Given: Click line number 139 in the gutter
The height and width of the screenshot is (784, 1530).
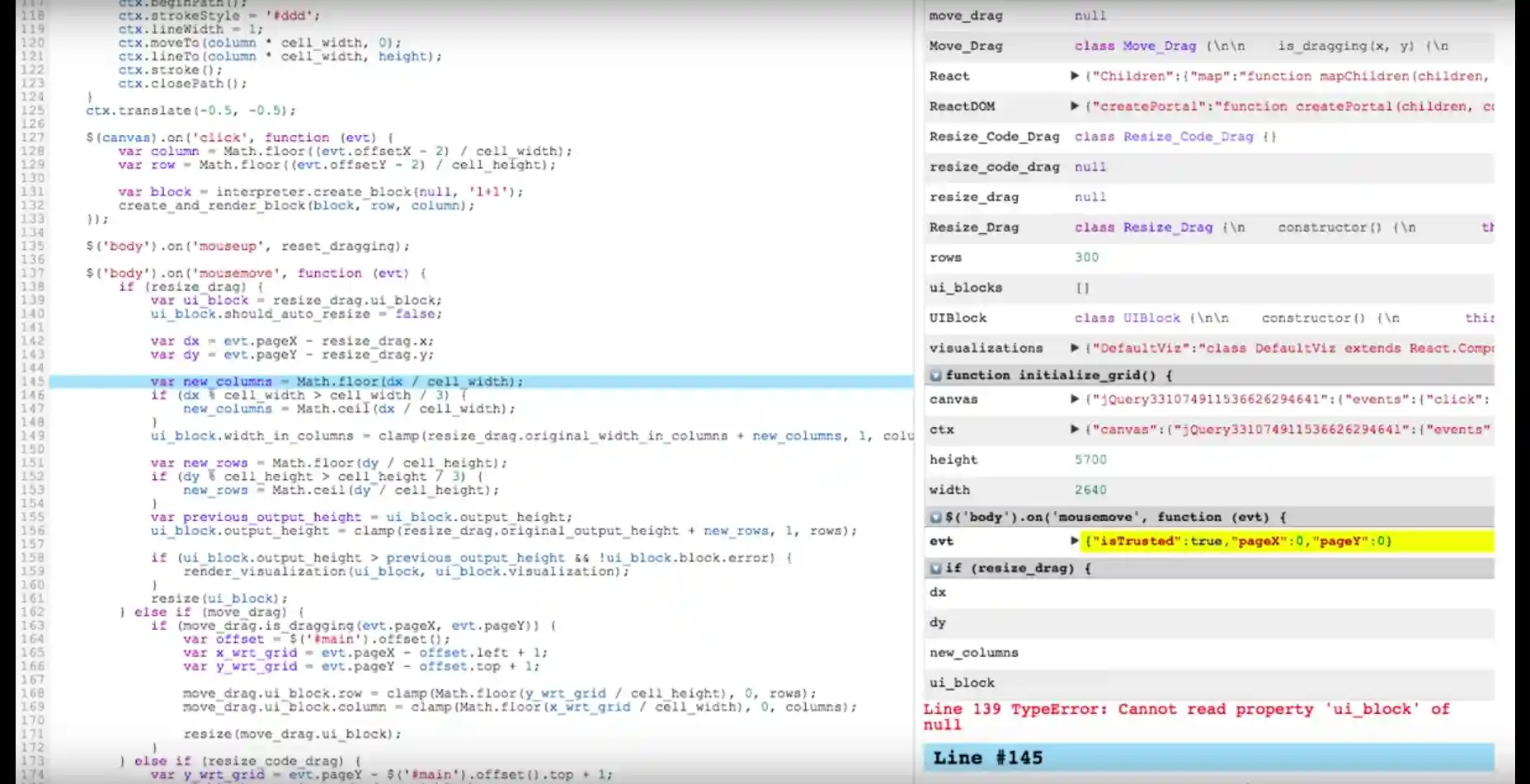Looking at the screenshot, I should (32, 300).
